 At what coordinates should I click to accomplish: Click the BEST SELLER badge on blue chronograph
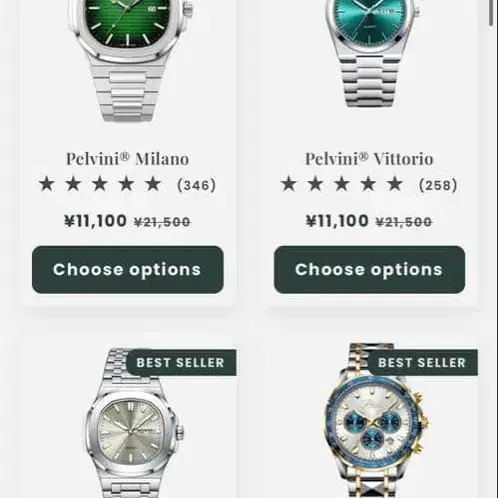422,363
